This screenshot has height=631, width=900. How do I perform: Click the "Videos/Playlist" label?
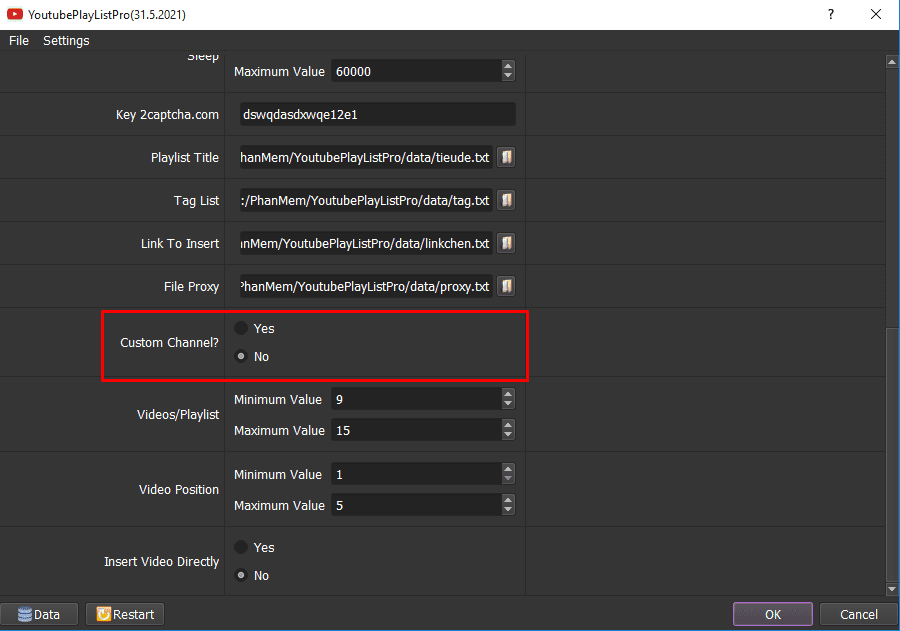pyautogui.click(x=178, y=415)
